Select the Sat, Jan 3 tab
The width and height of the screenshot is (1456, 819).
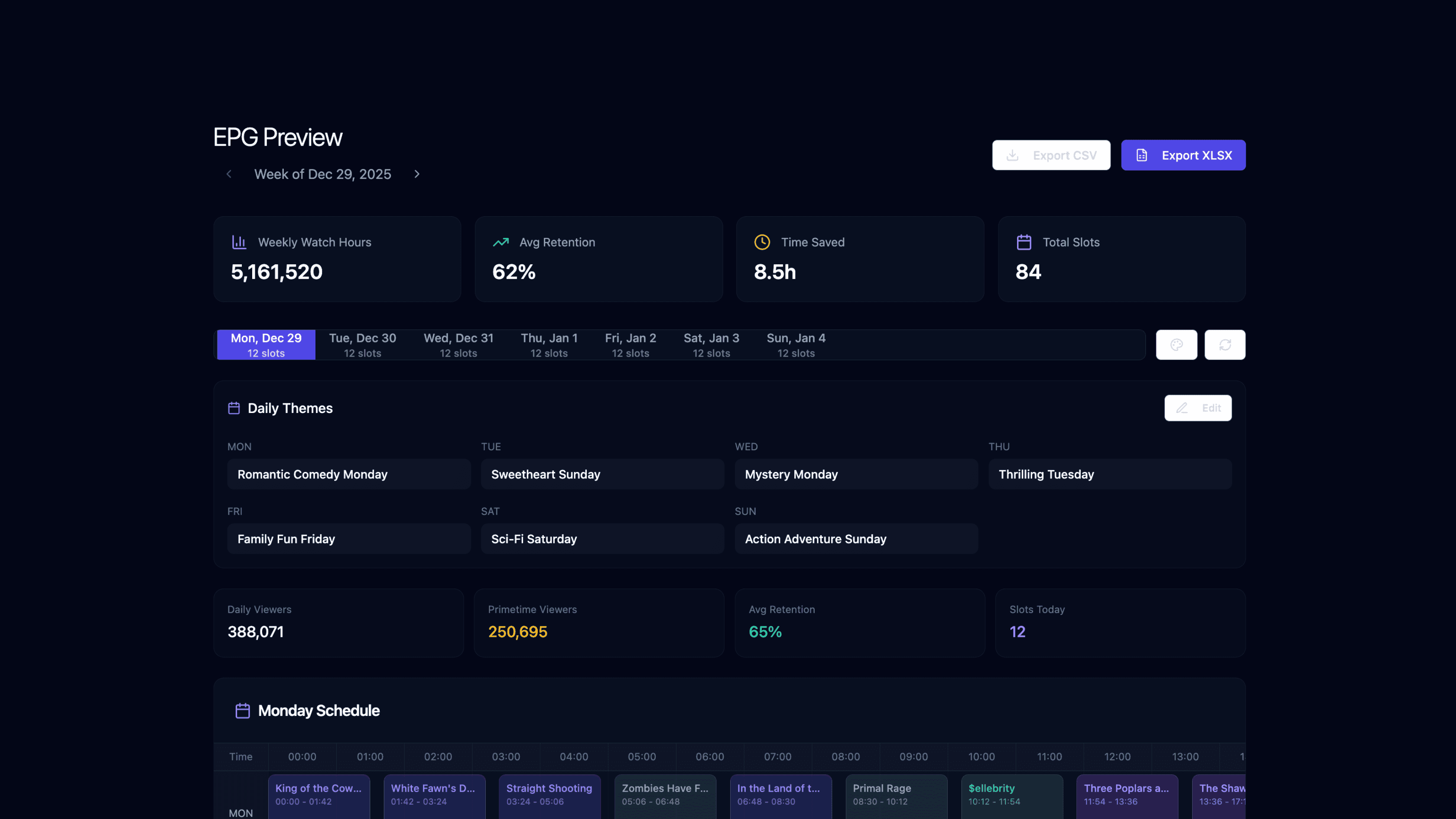click(711, 345)
